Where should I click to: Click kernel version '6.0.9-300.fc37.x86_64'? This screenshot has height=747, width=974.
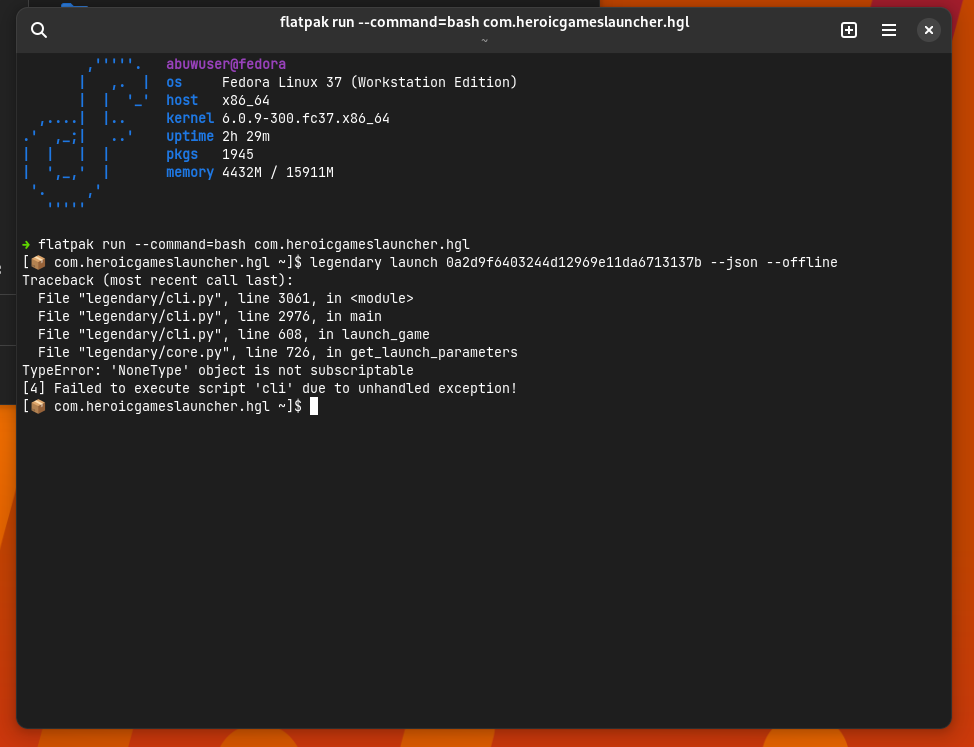[x=306, y=119]
